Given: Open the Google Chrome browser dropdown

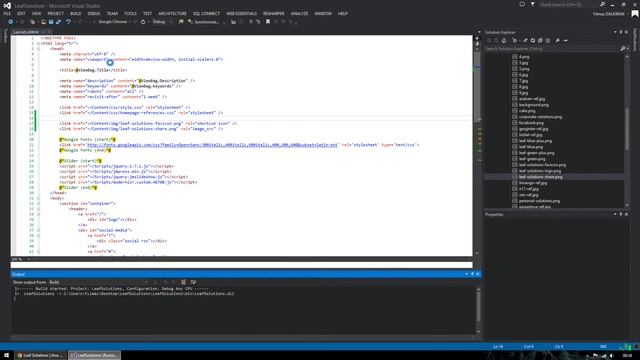Looking at the screenshot, I should (130, 22).
